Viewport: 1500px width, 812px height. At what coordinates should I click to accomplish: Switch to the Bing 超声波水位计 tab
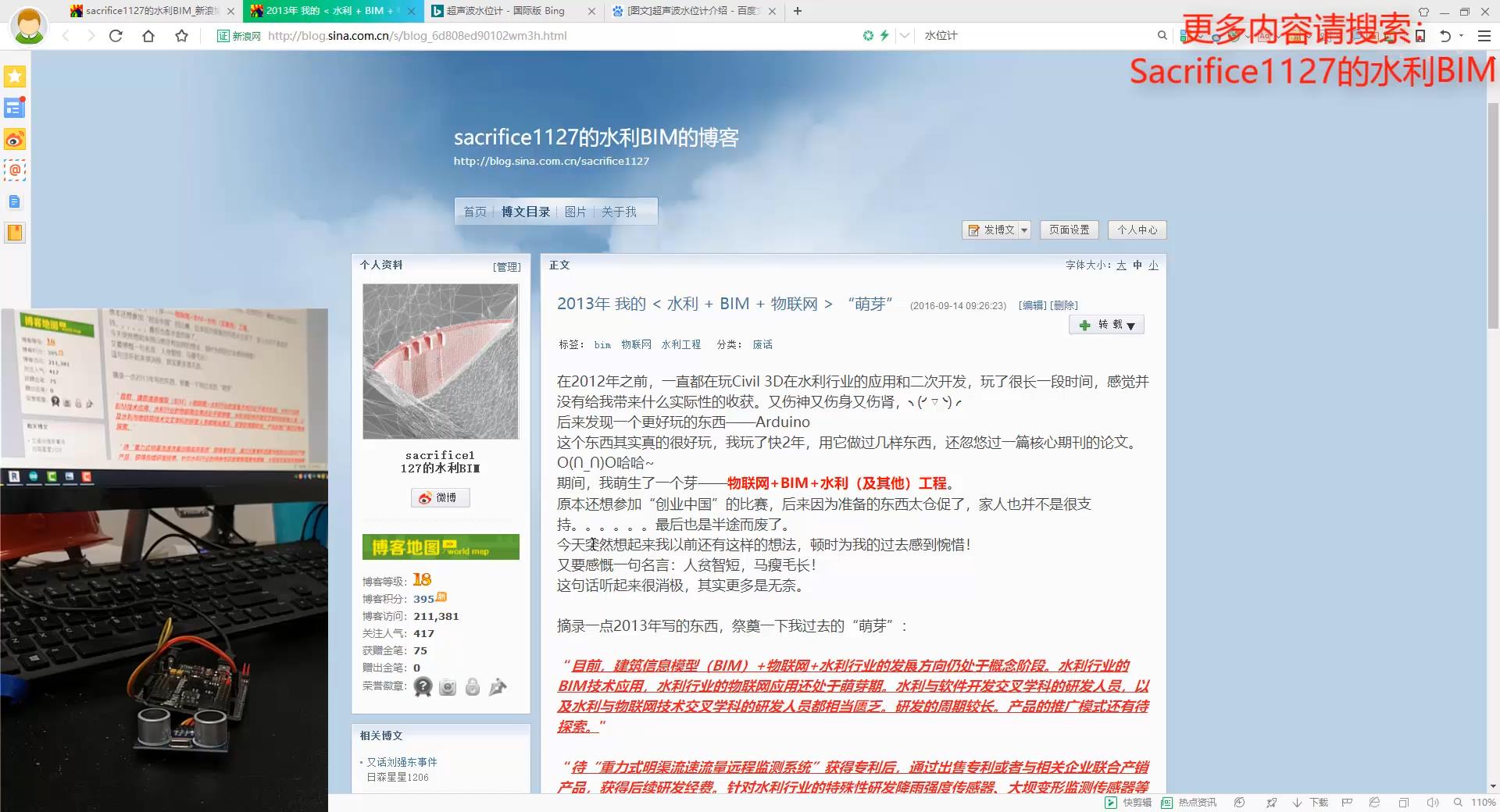point(508,11)
